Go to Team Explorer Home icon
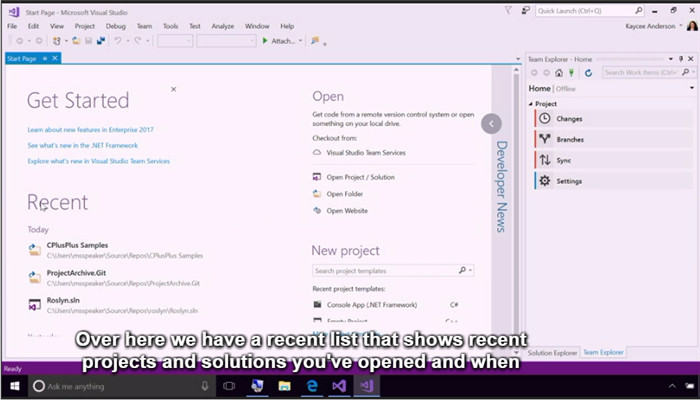This screenshot has height=400, width=700. point(559,73)
